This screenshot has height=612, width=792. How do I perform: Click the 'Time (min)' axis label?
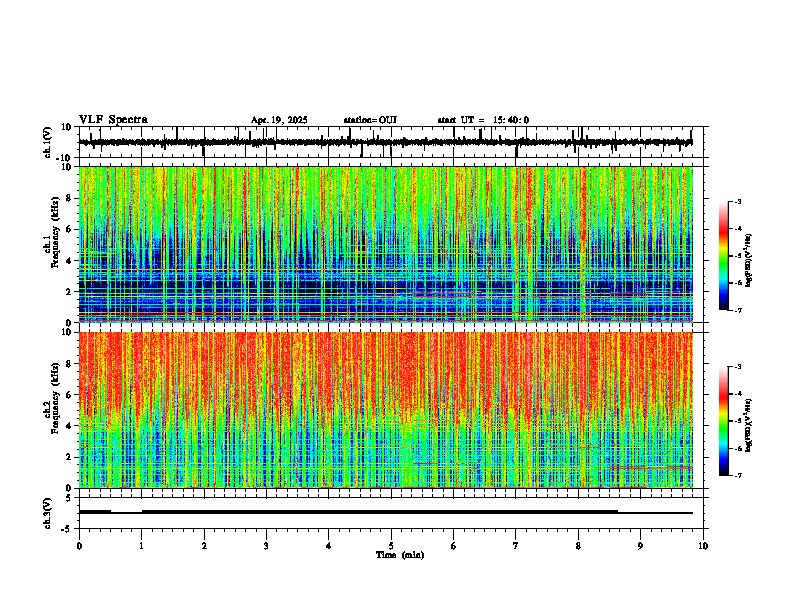[400, 555]
